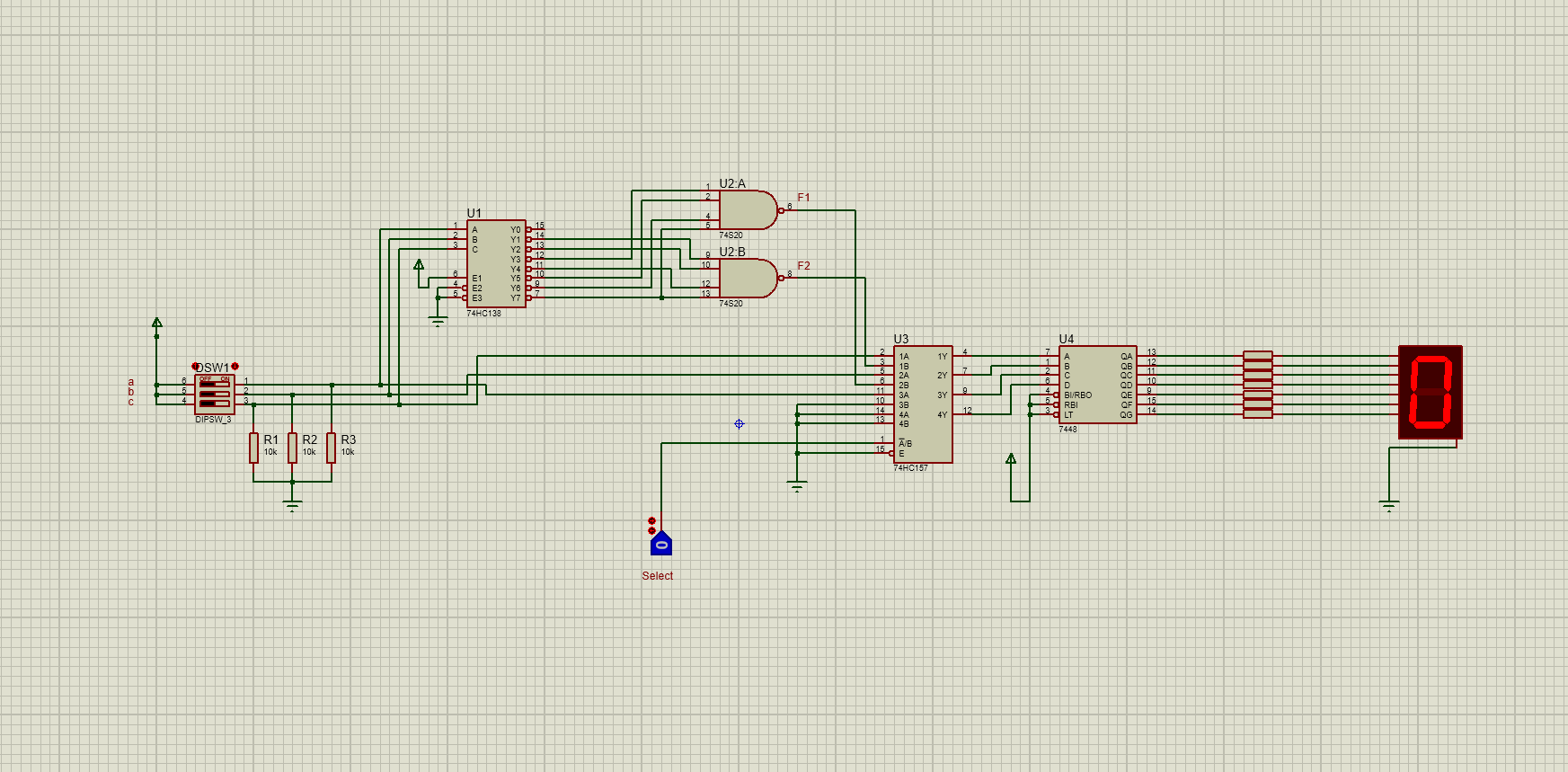This screenshot has width=1568, height=772.
Task: Click the R1 reference label
Action: (x=270, y=439)
